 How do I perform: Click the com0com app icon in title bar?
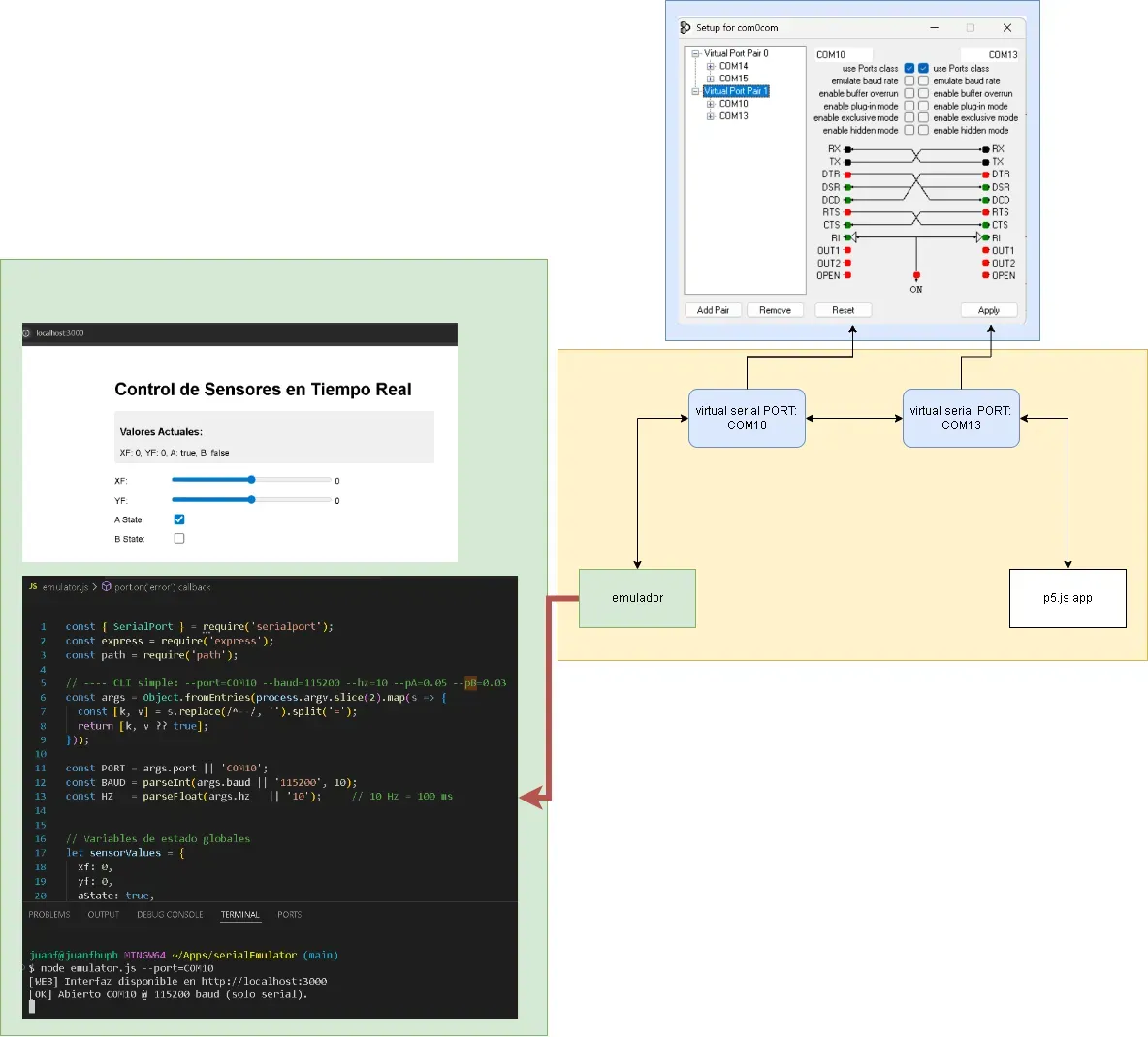point(686,28)
